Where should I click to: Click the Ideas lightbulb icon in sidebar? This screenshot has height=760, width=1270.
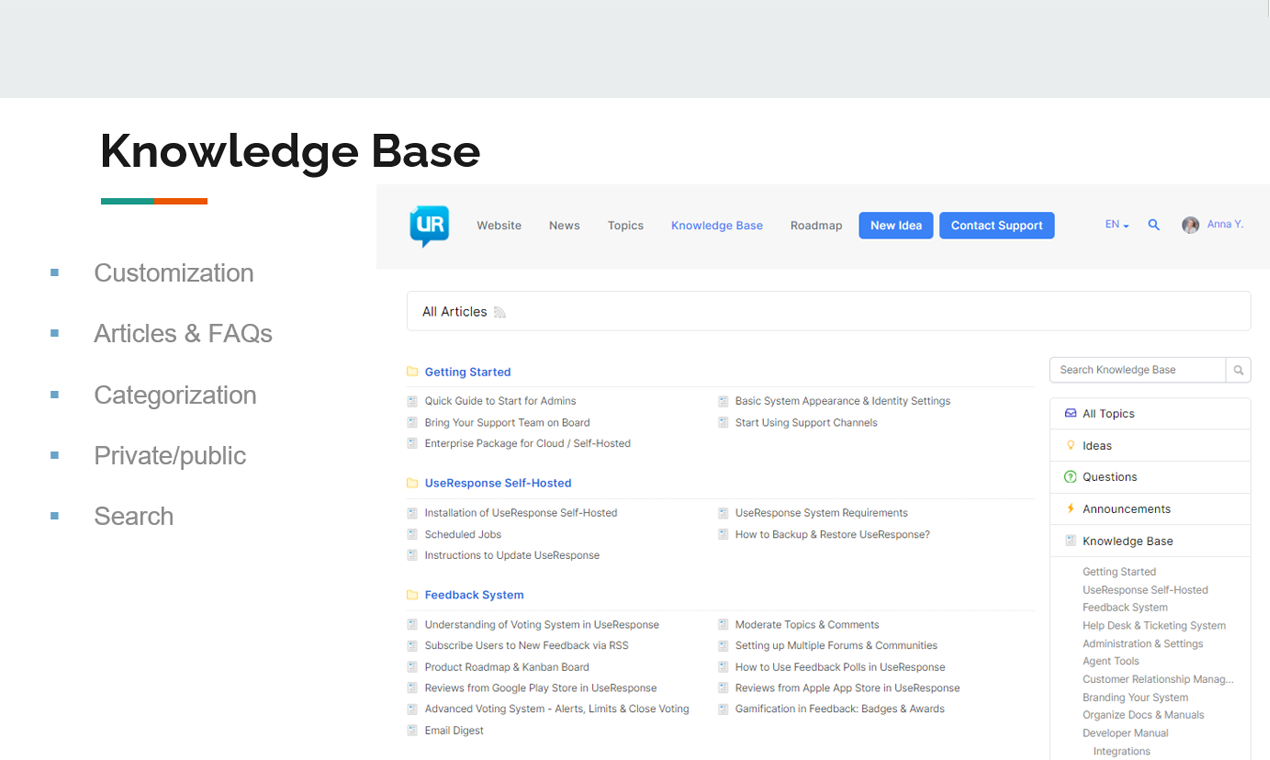coord(1070,446)
